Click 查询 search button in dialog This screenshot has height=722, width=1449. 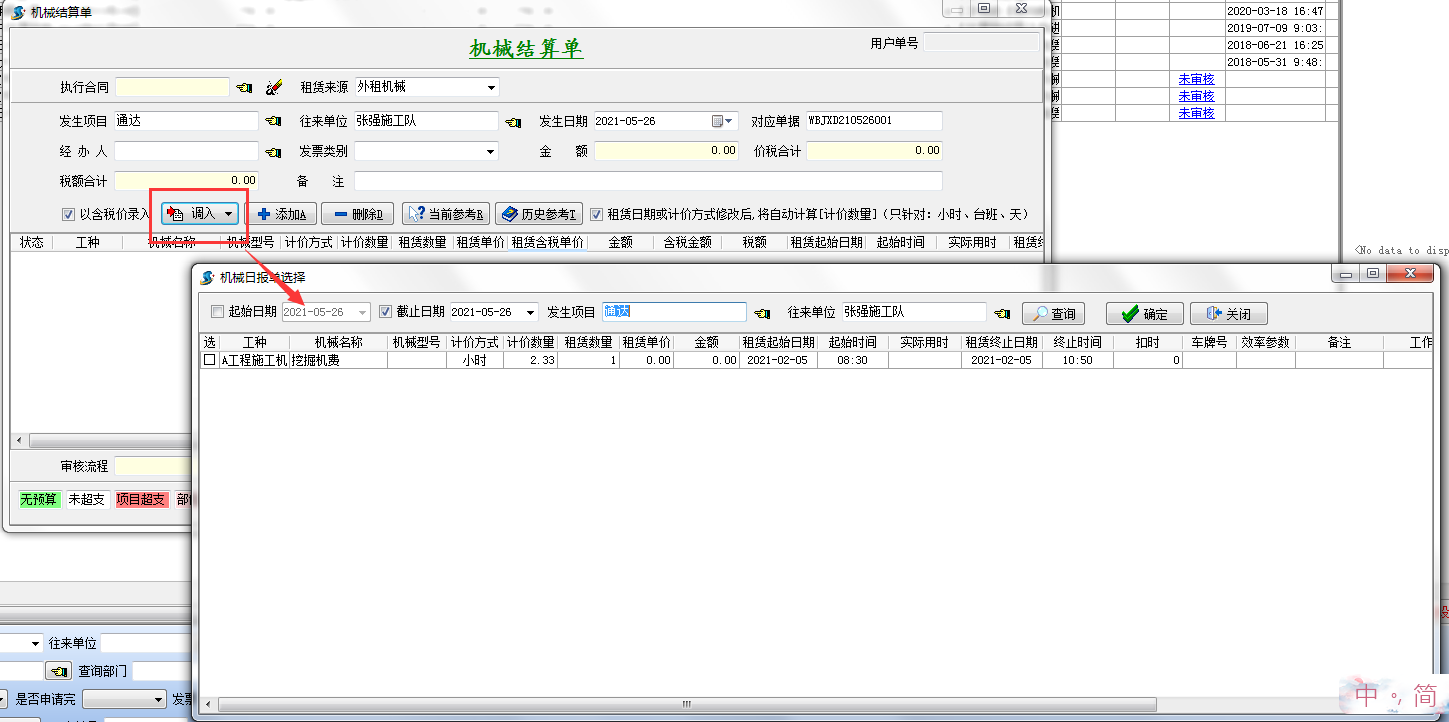point(1054,314)
